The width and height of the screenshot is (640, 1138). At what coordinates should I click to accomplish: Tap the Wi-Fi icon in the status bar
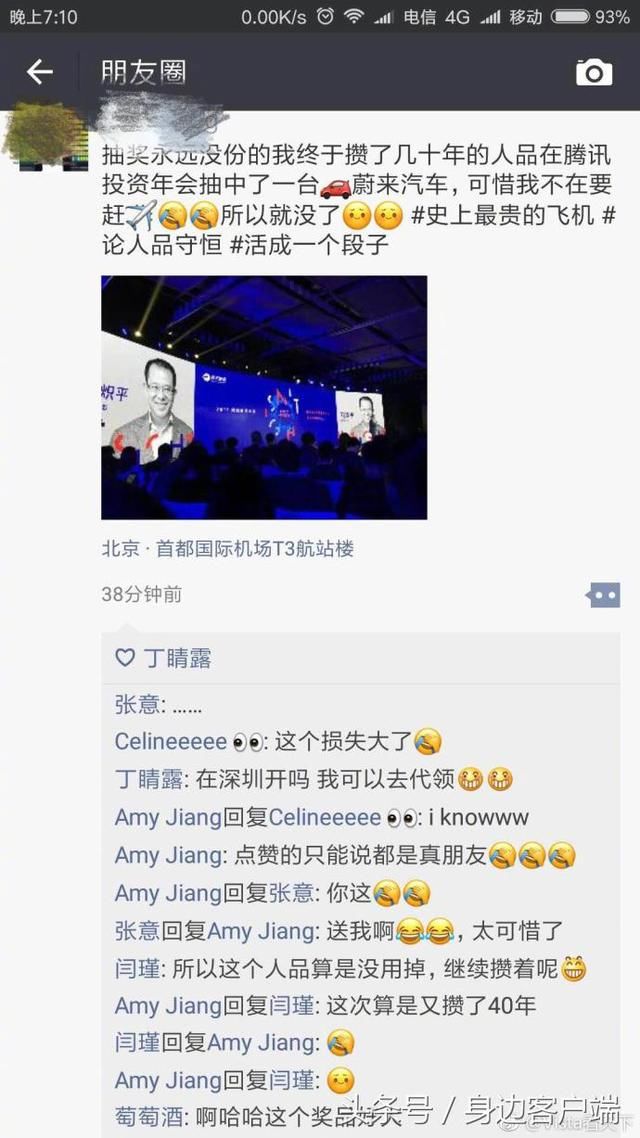(x=353, y=16)
